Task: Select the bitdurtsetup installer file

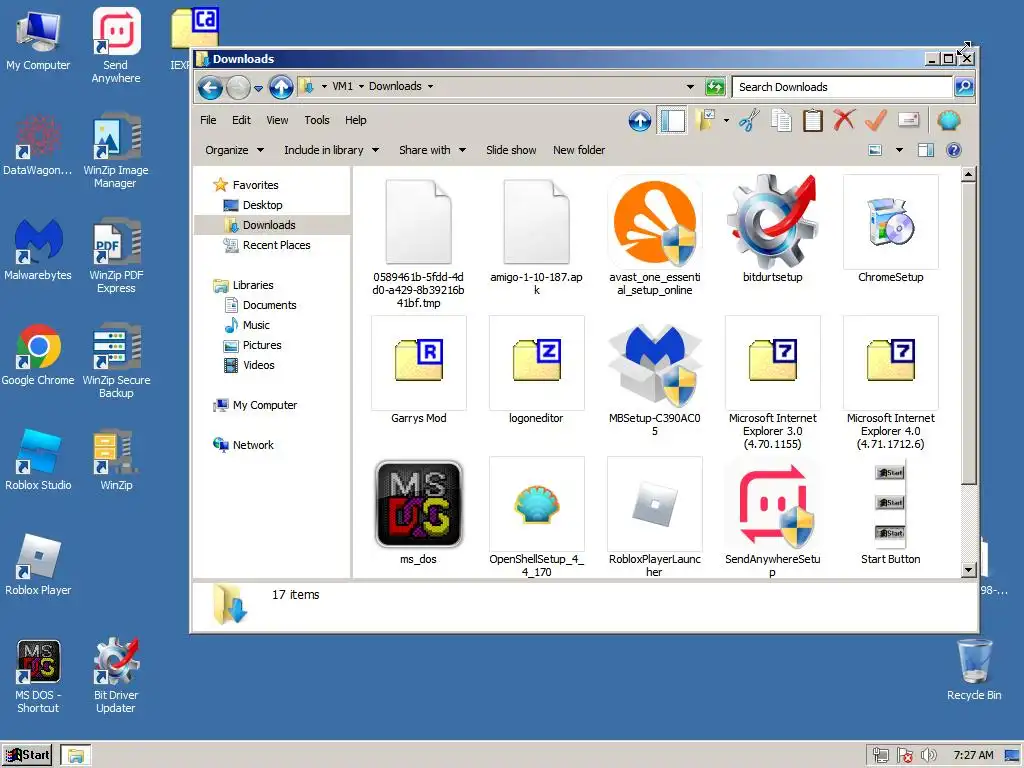Action: tap(773, 229)
